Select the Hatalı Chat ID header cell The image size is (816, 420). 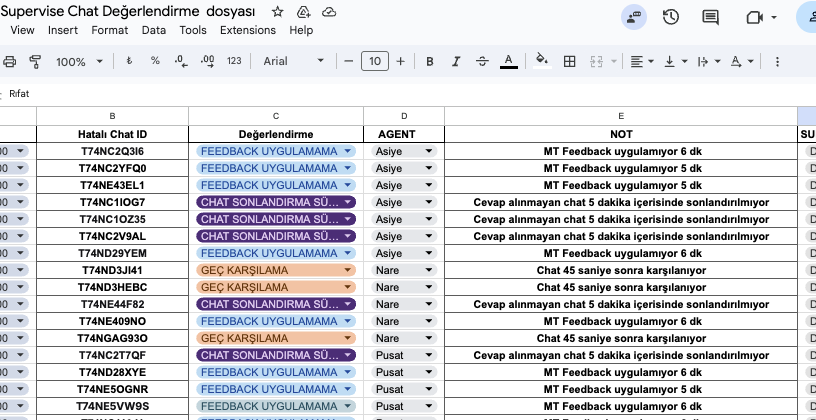(112, 134)
